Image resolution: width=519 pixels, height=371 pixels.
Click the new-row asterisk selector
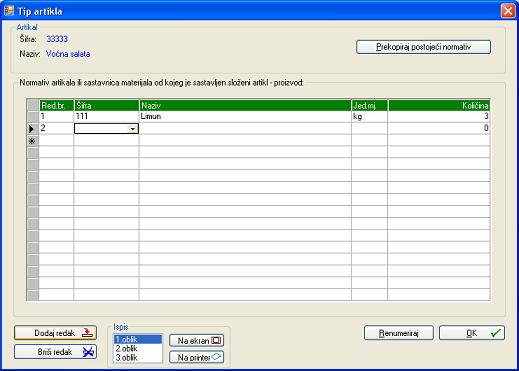(33, 141)
